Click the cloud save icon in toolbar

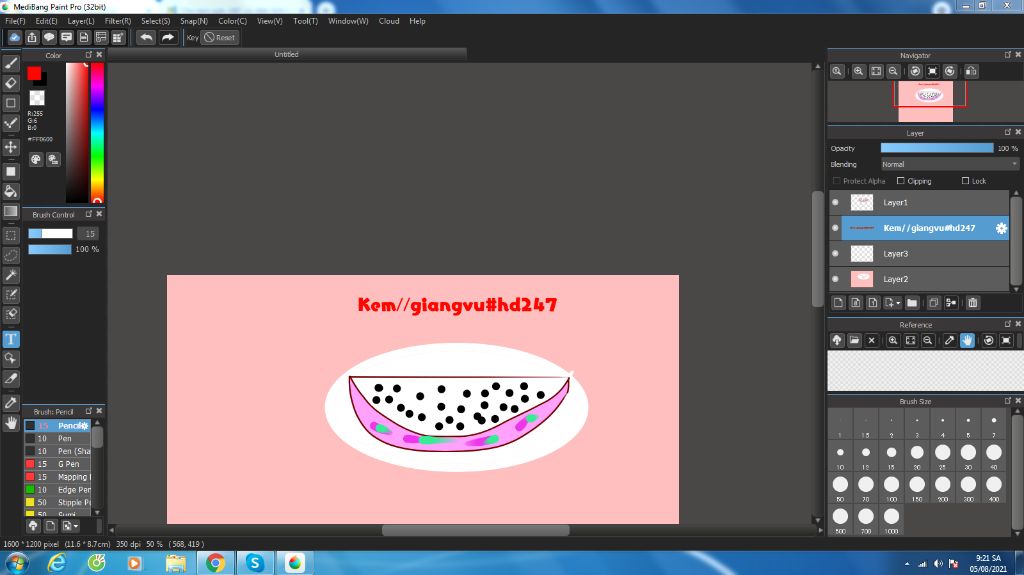(x=14, y=37)
